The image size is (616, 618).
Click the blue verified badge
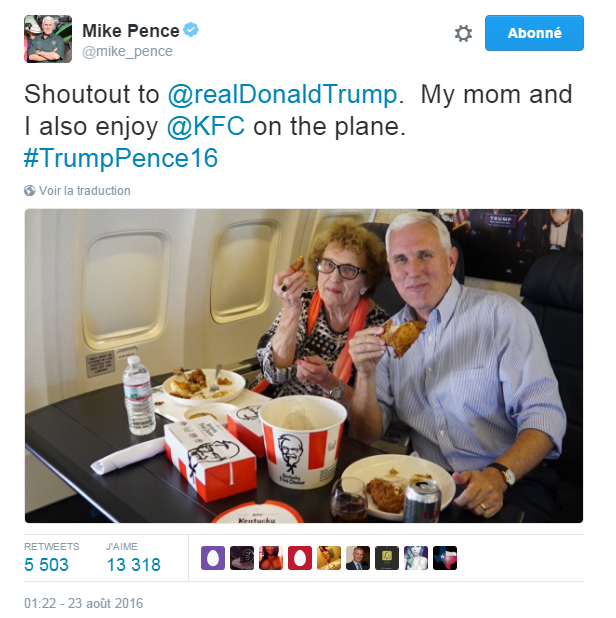pos(190,30)
